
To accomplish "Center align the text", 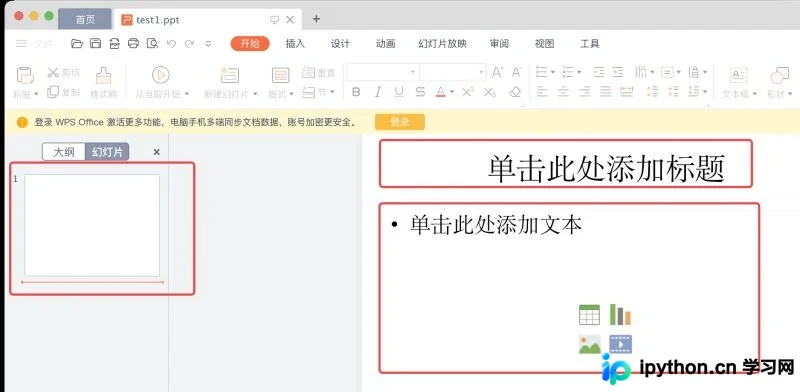I will click(x=563, y=92).
